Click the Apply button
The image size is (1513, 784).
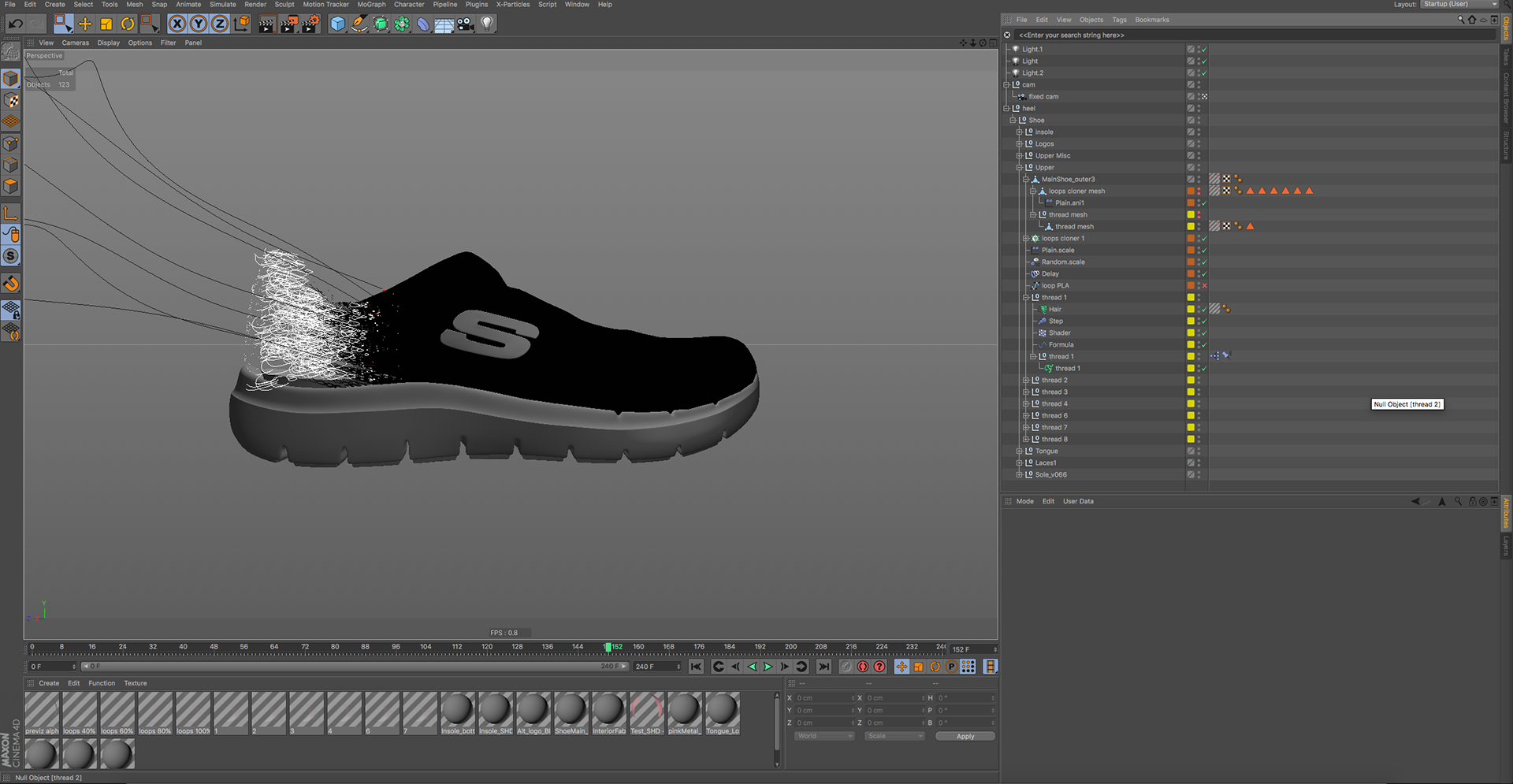(965, 736)
